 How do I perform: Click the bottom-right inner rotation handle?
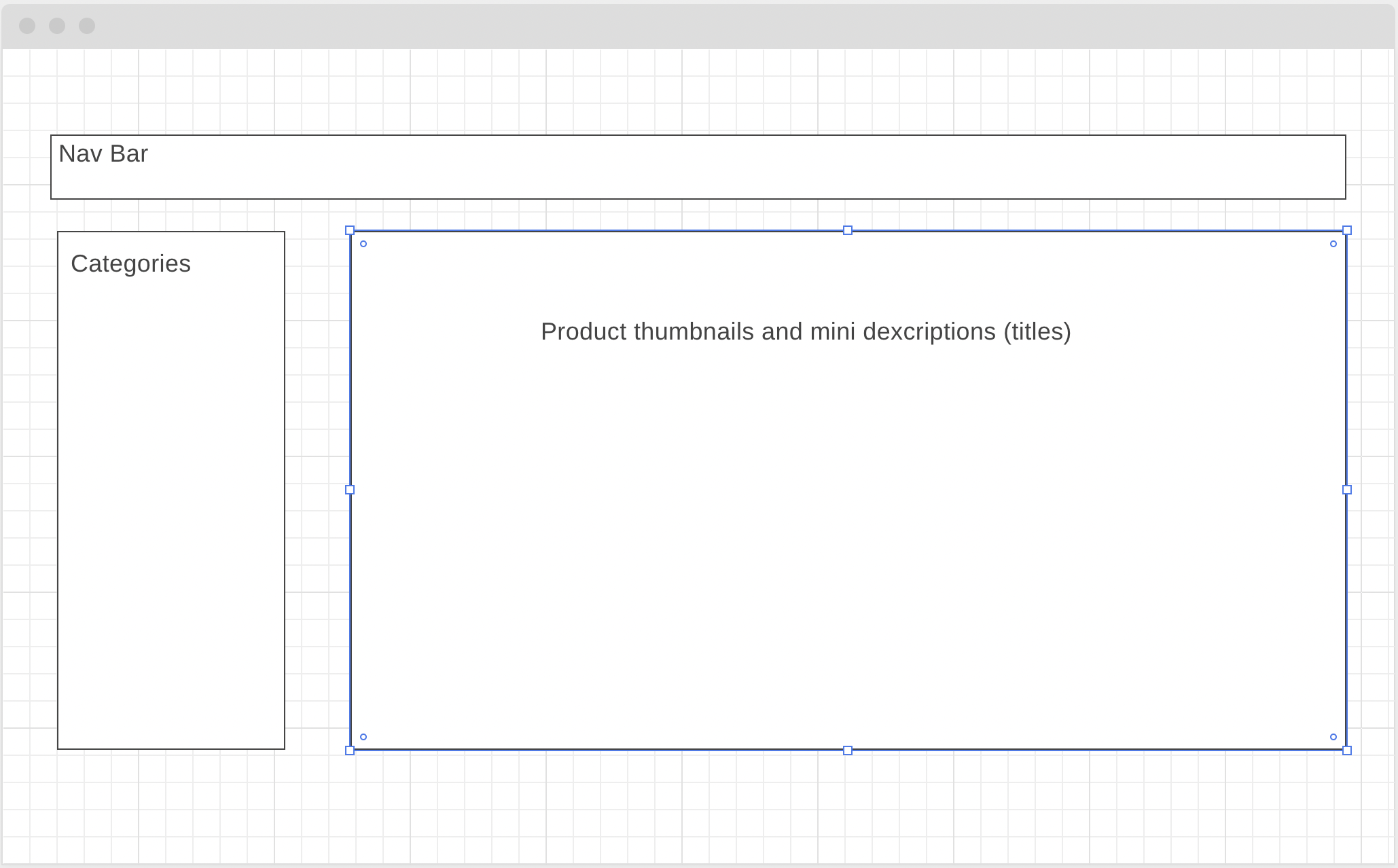(x=1333, y=736)
